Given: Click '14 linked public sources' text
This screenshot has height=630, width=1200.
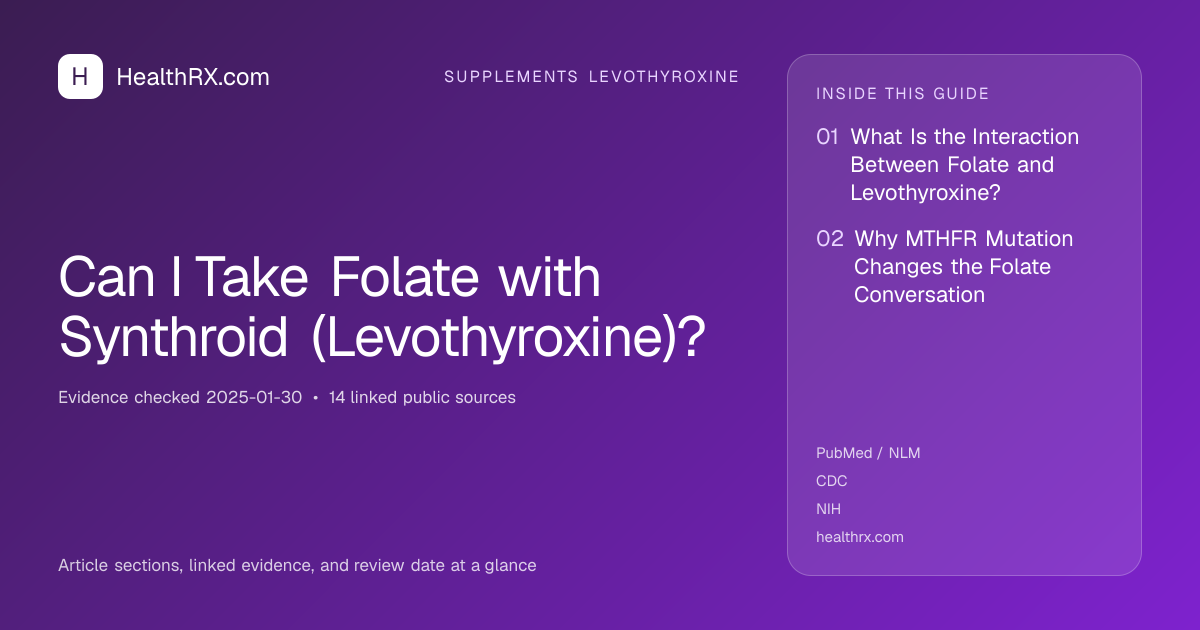Looking at the screenshot, I should pos(422,397).
